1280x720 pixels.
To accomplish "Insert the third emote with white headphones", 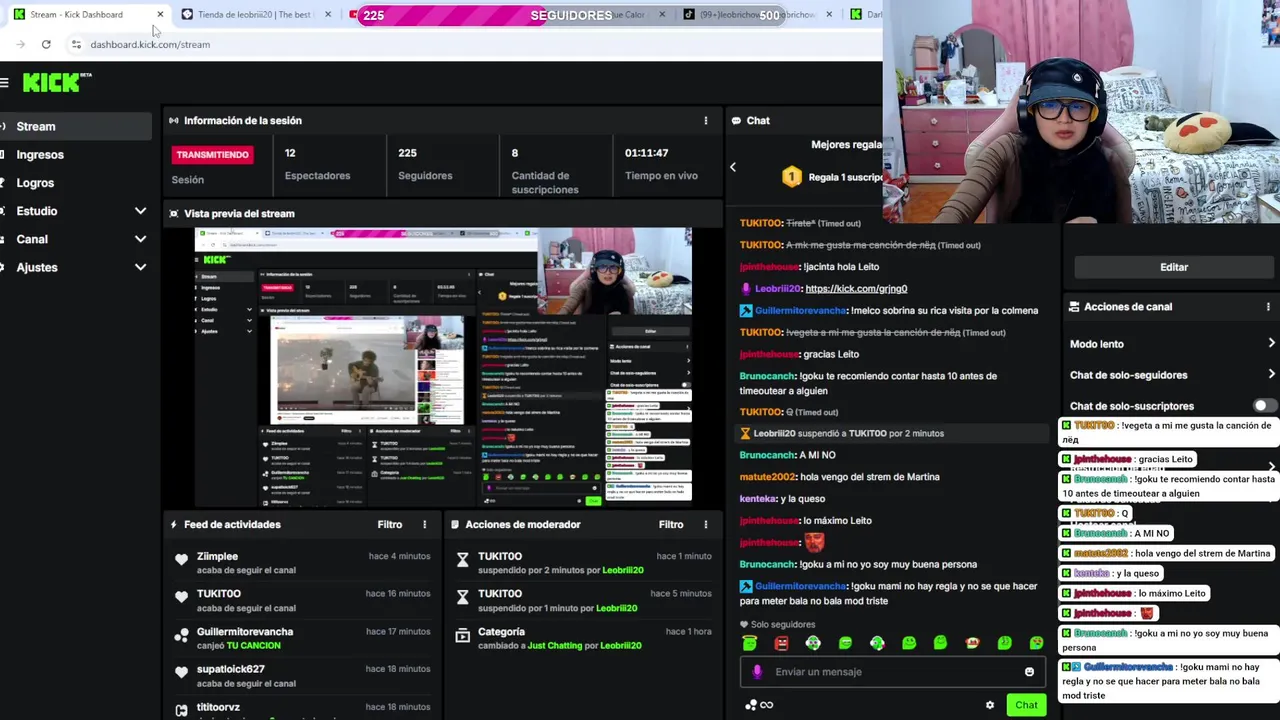I will pos(813,643).
